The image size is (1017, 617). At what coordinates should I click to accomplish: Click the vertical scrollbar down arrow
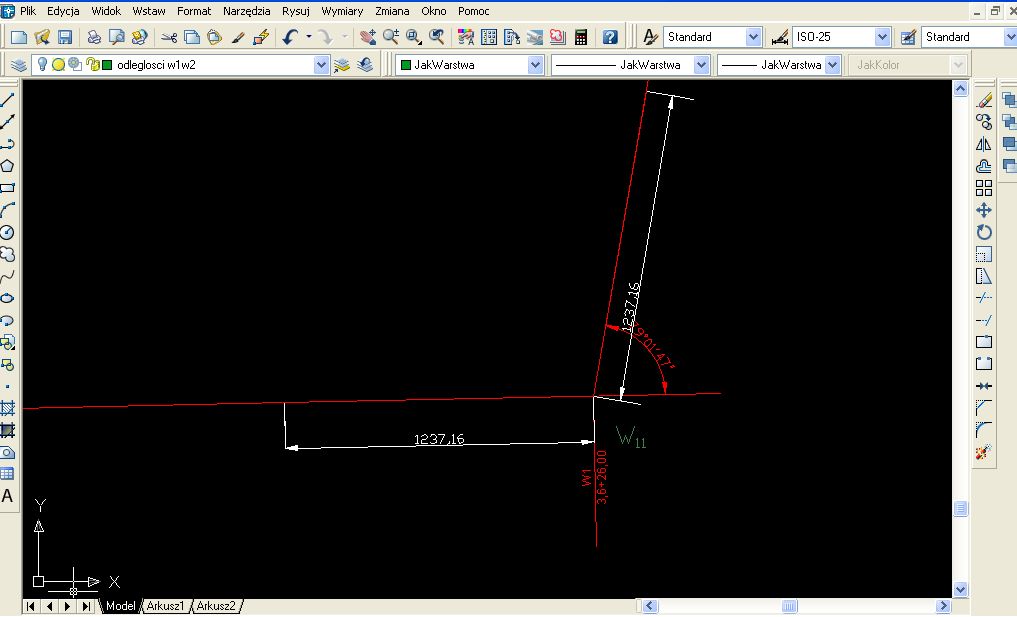pyautogui.click(x=961, y=590)
